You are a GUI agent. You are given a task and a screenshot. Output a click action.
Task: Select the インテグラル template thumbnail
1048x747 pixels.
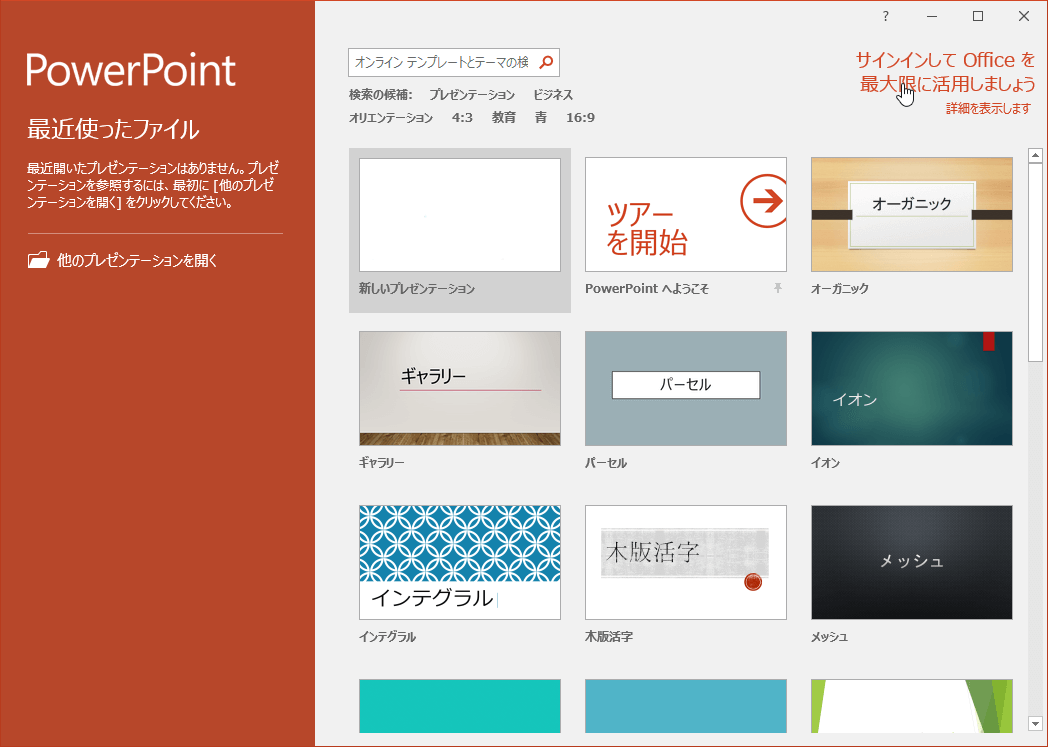(x=460, y=563)
